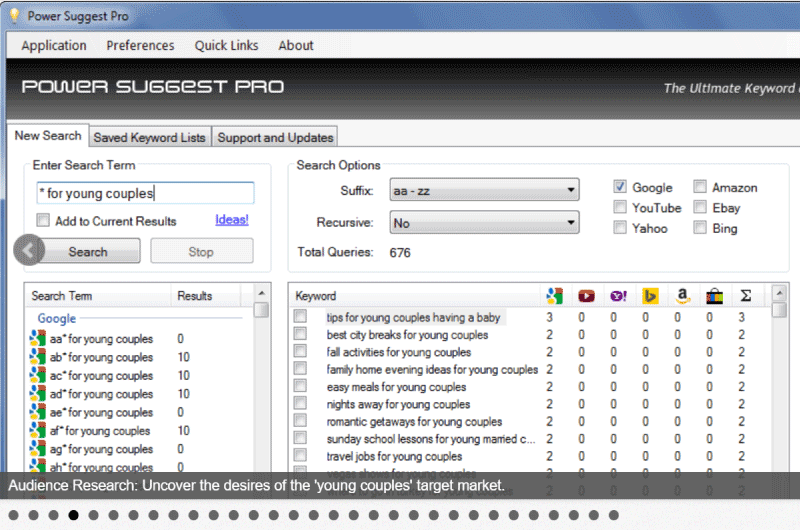Open the Preferences menu
This screenshot has width=800, height=530.
pos(140,45)
